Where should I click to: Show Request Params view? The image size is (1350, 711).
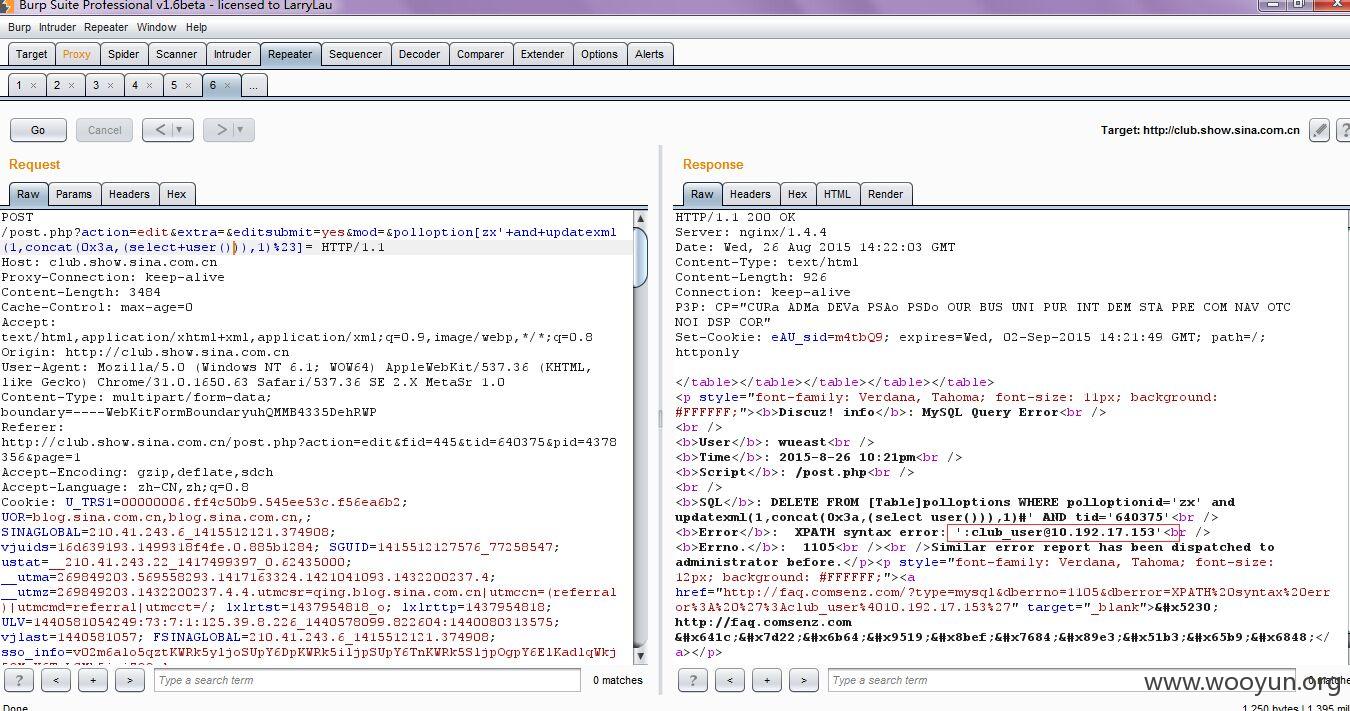(74, 194)
